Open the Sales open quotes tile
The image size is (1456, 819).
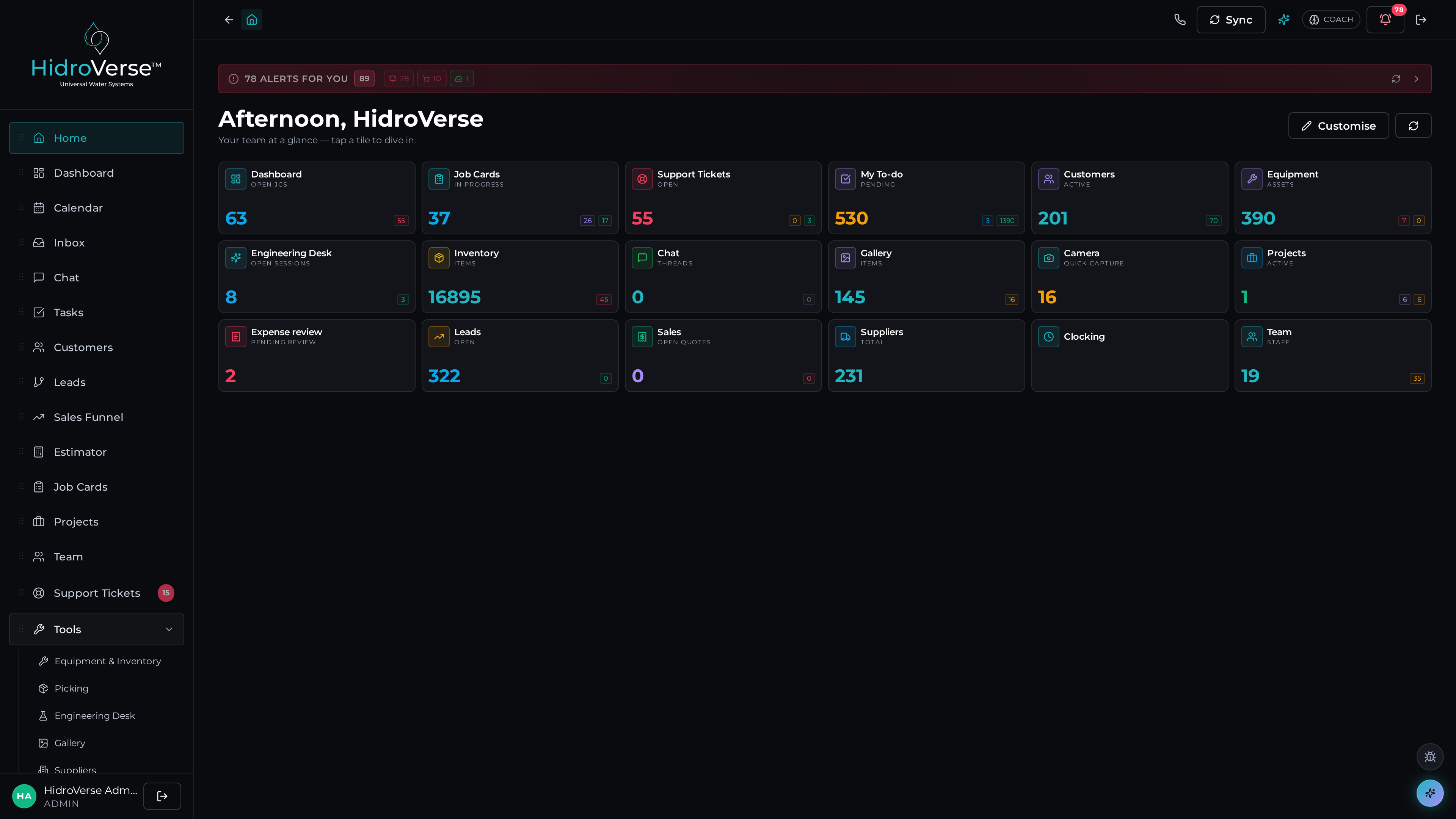tap(723, 356)
